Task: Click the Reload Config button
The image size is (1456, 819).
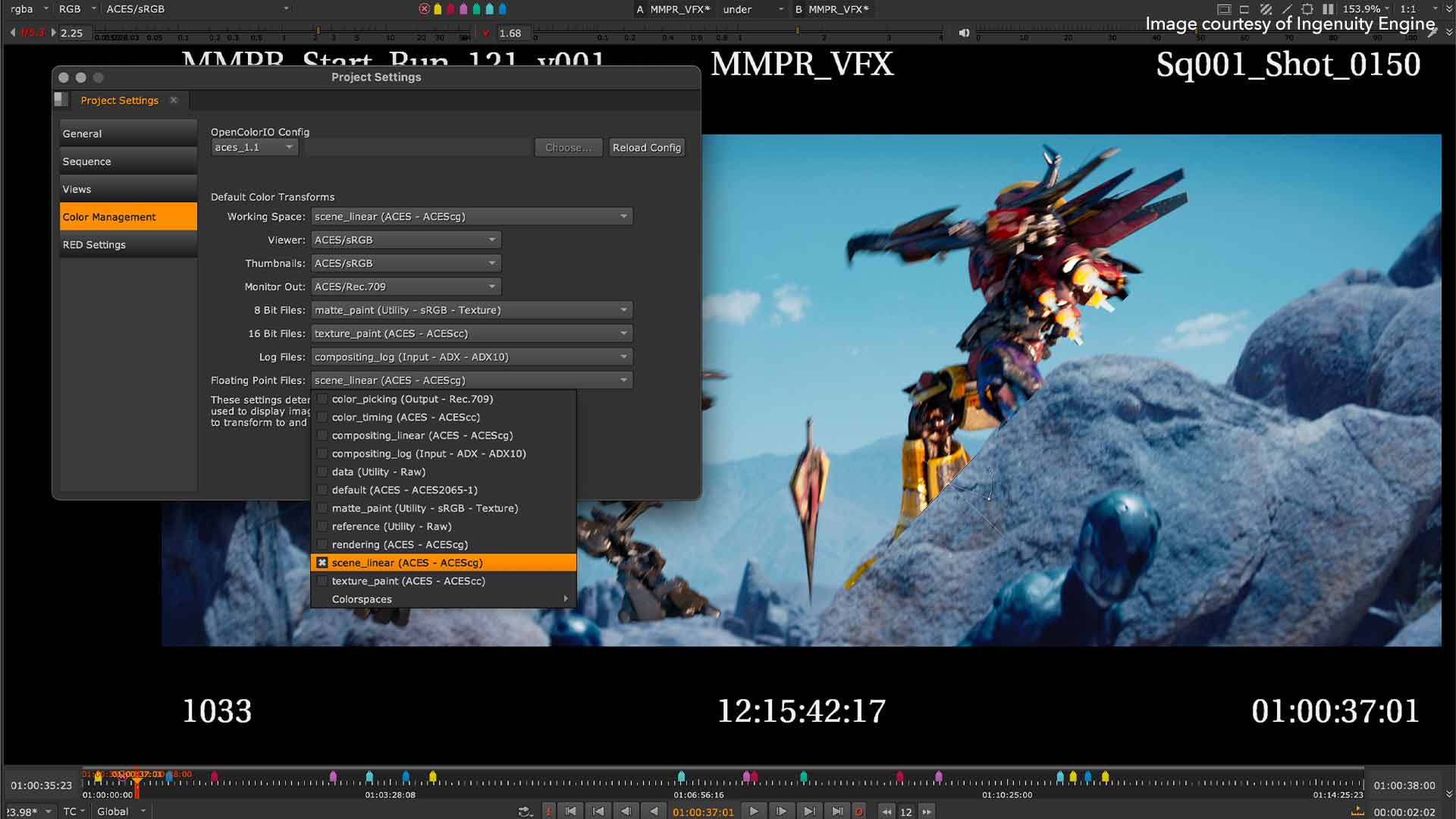Action: [646, 147]
